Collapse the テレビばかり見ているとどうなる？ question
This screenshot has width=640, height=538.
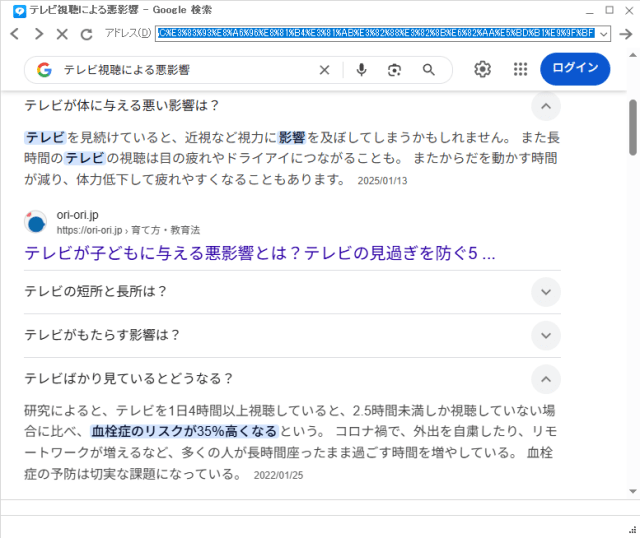[x=546, y=379]
